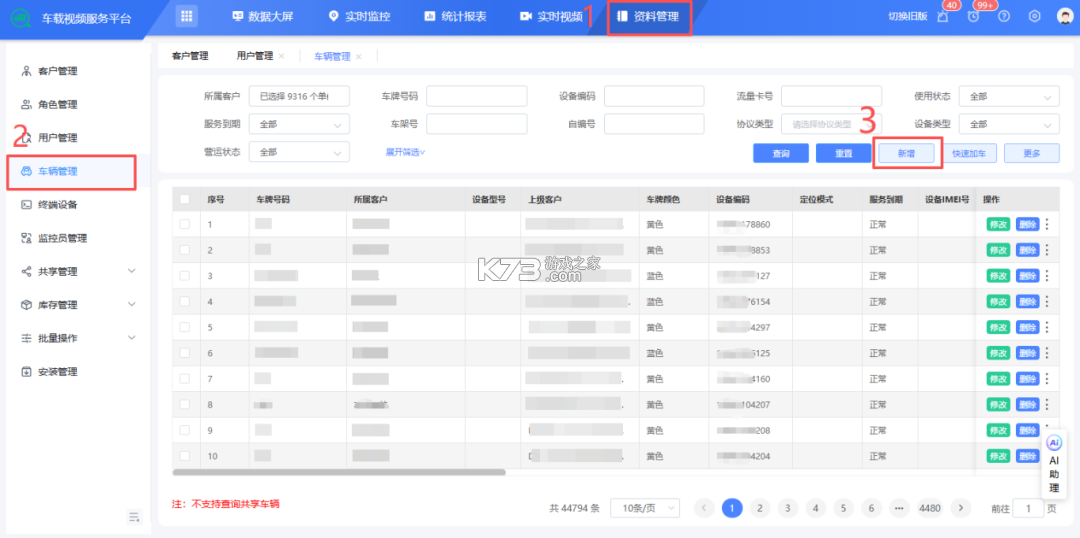Viewport: 1080px width, 538px height.
Task: Check the checkbox for row 10
Action: pyautogui.click(x=185, y=455)
